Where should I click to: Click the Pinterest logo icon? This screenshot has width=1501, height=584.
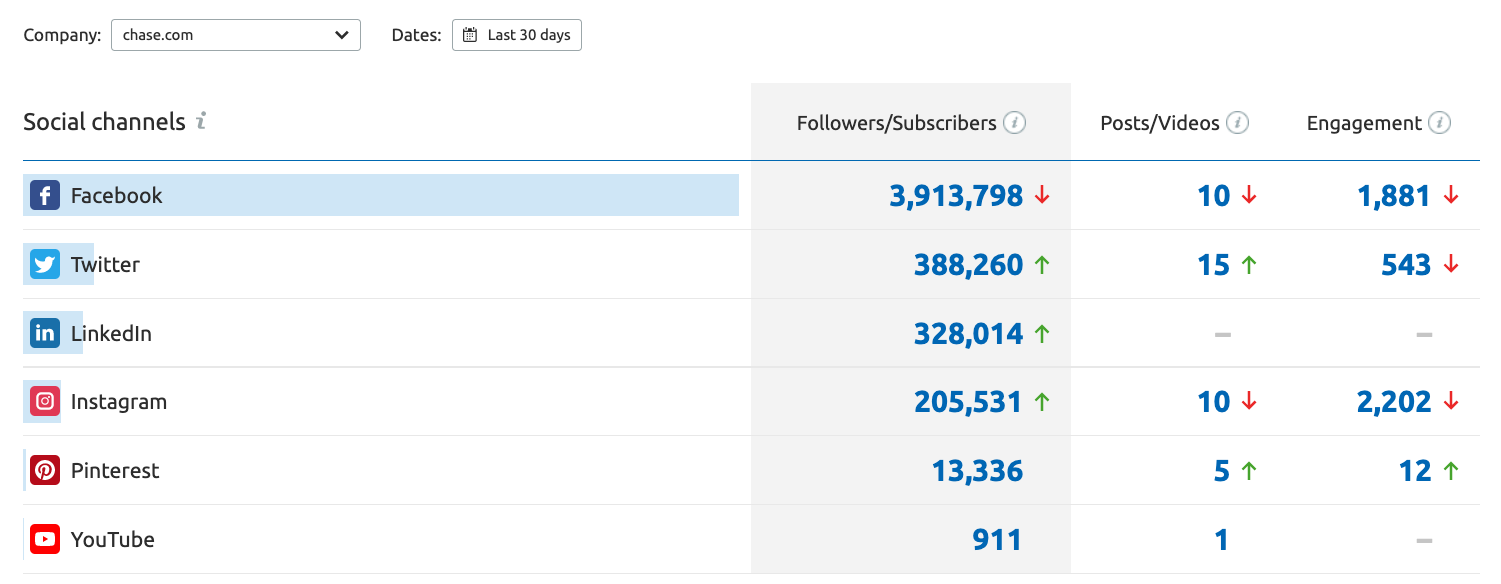pyautogui.click(x=45, y=470)
